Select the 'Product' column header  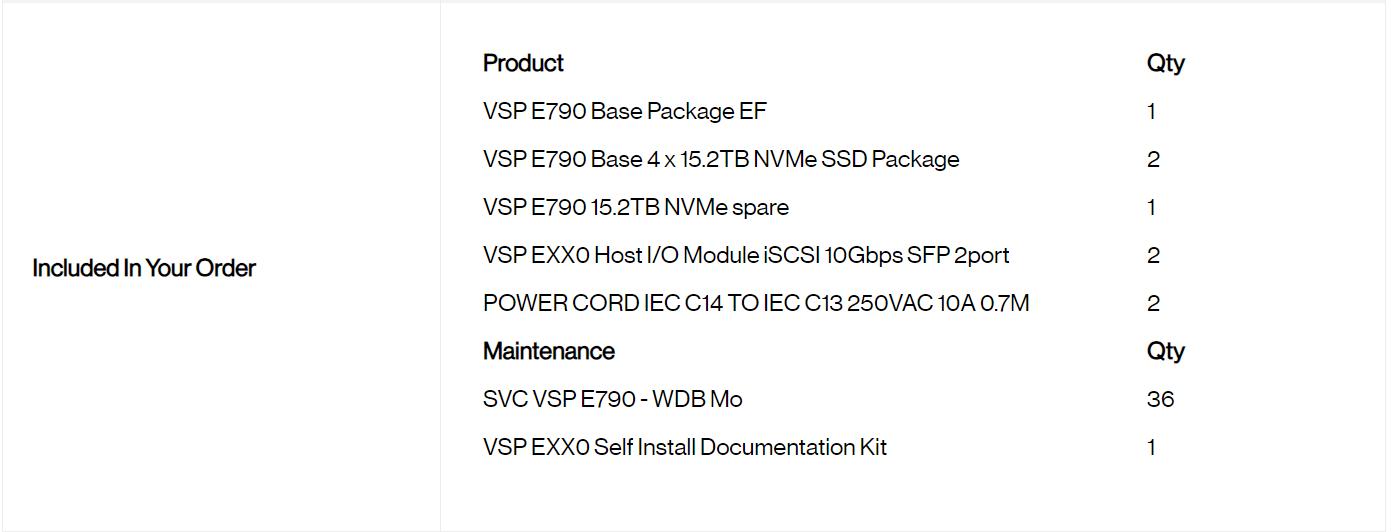(x=523, y=63)
